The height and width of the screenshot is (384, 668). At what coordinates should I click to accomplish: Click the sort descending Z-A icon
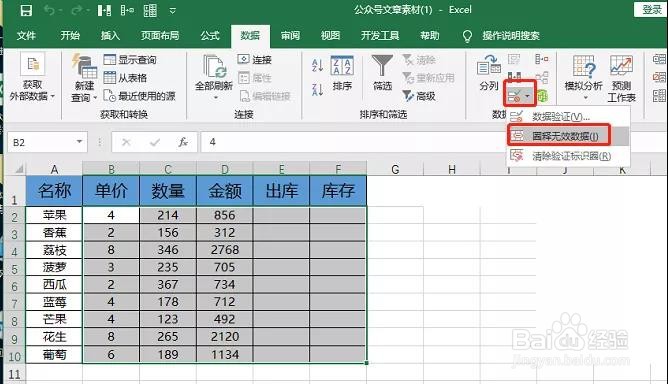(317, 90)
